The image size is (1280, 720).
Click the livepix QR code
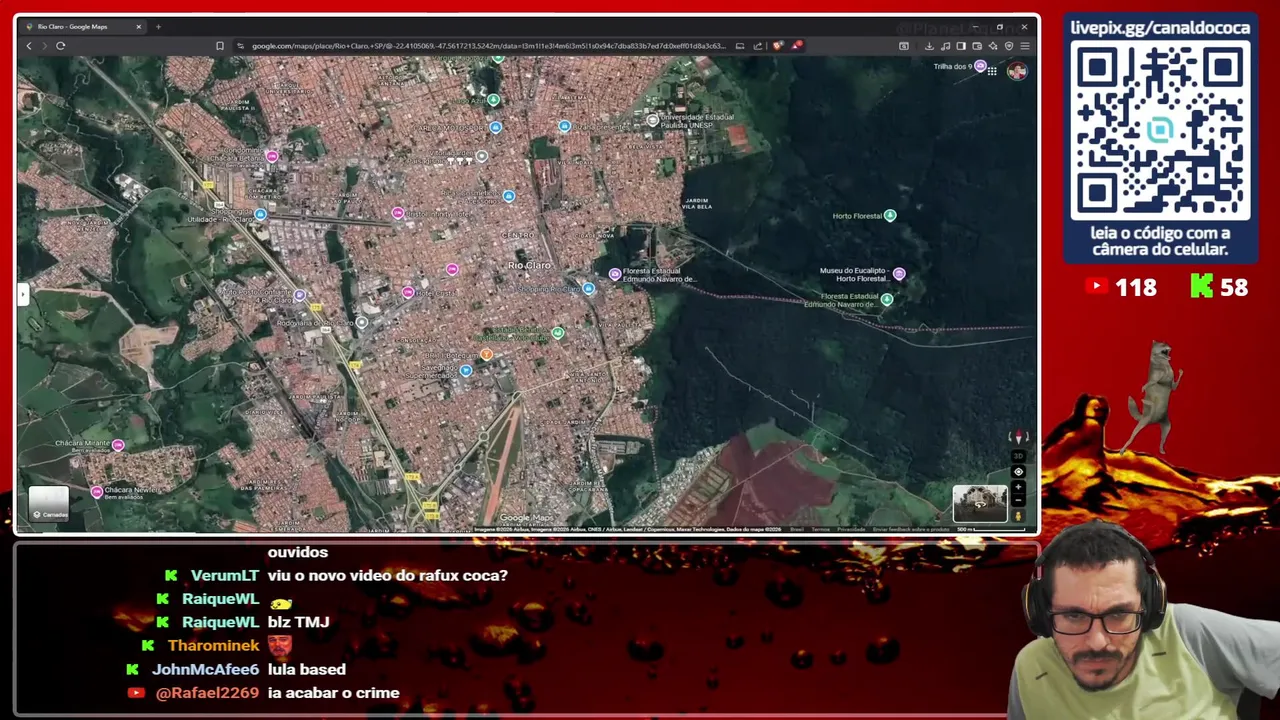[x=1160, y=130]
